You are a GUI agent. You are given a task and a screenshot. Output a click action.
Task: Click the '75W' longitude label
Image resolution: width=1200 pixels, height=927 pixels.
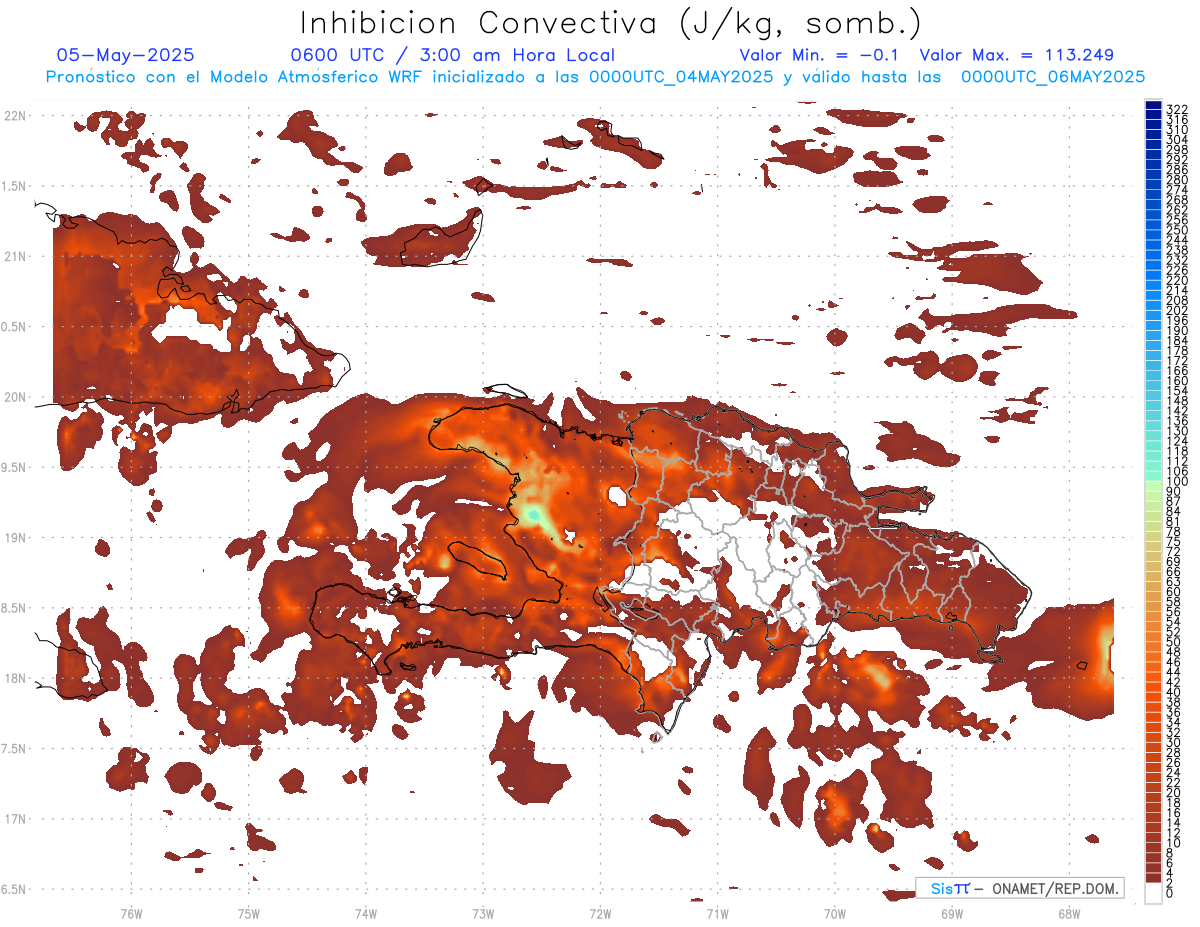click(x=248, y=912)
